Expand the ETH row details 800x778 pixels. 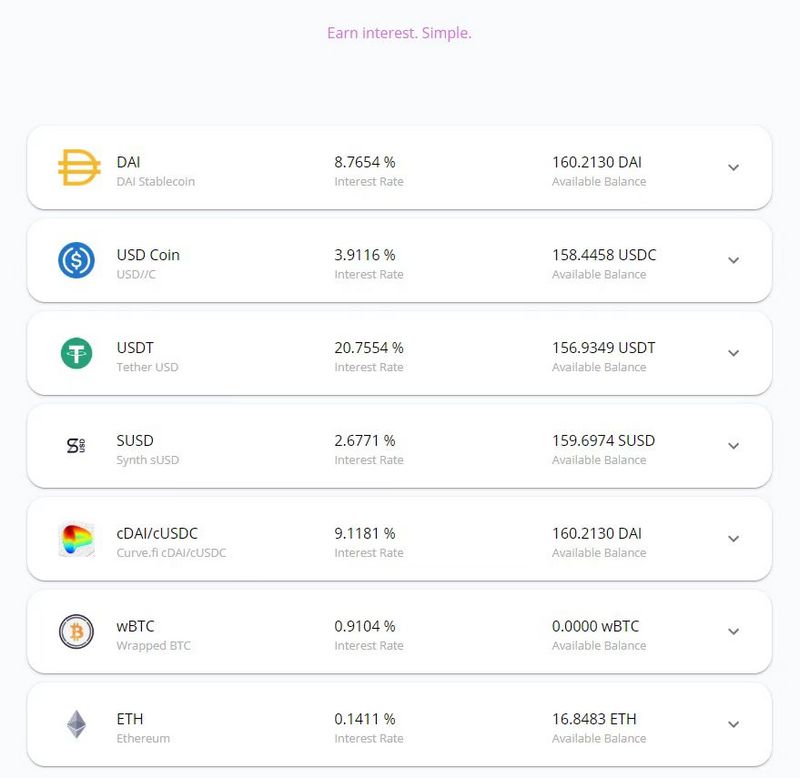733,725
